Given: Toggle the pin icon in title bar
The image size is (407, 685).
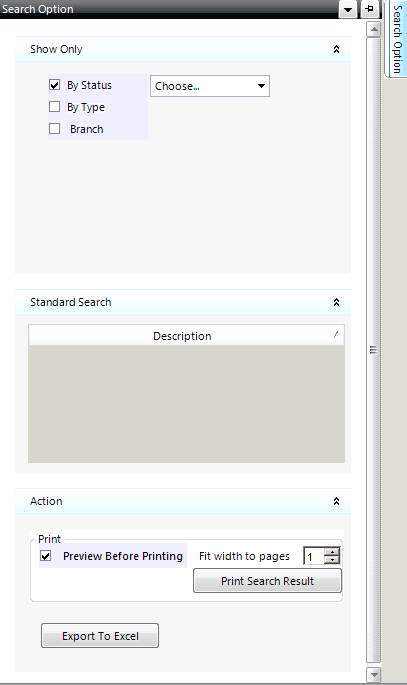Looking at the screenshot, I should tap(369, 9).
